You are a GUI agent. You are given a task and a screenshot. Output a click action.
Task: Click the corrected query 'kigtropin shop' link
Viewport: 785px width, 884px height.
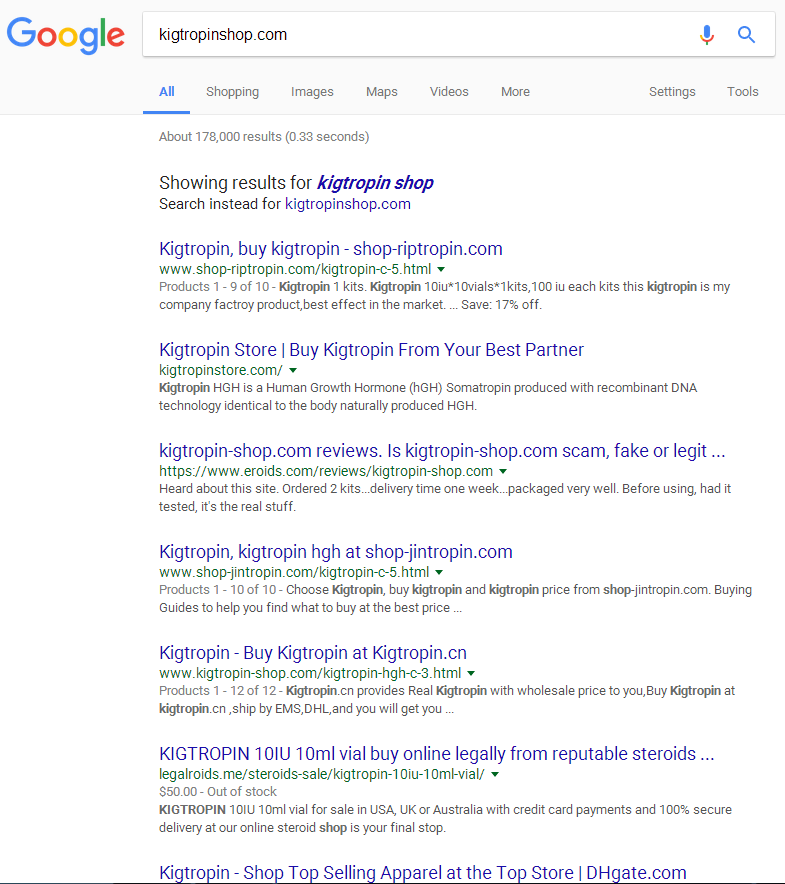click(375, 183)
